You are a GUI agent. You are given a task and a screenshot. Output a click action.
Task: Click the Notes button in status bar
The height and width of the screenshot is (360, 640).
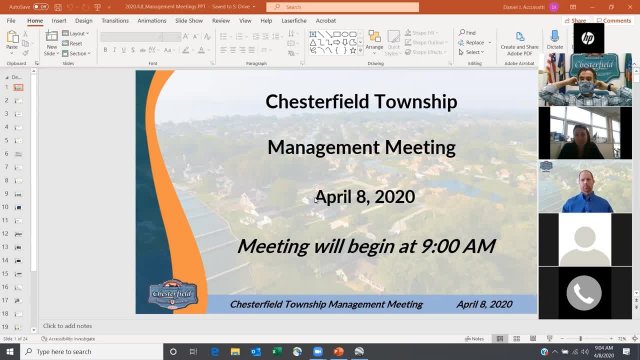474,339
